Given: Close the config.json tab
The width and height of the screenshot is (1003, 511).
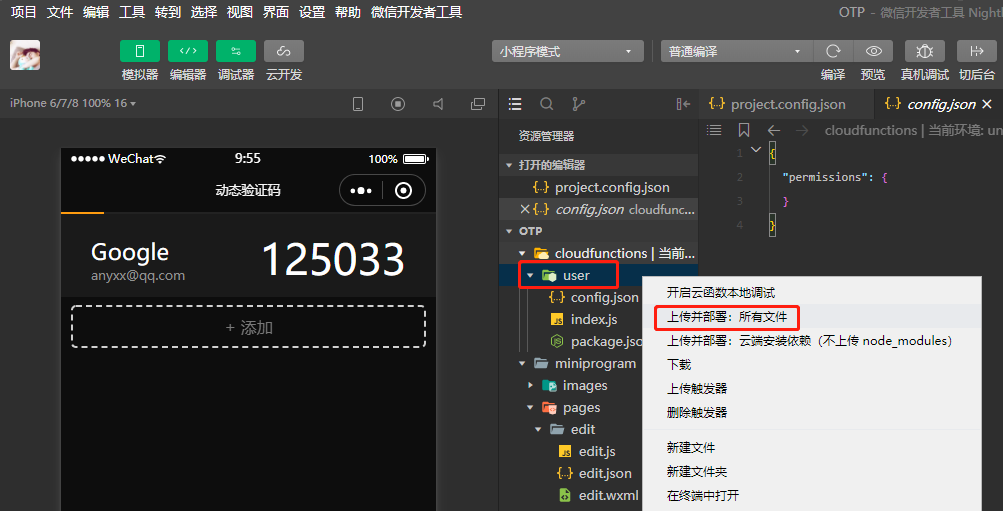Looking at the screenshot, I should pyautogui.click(x=986, y=104).
